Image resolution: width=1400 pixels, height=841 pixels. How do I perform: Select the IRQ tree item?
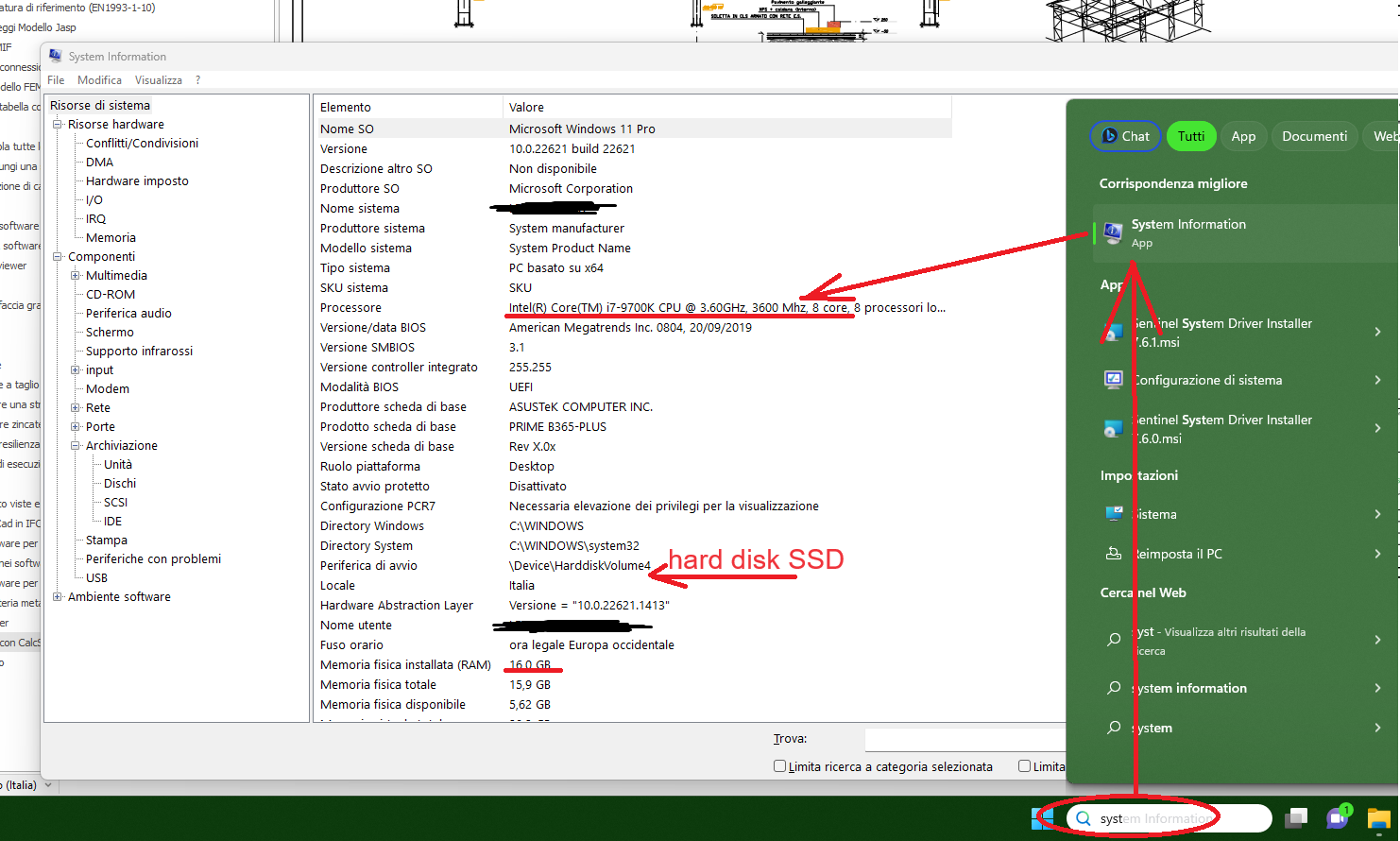coord(95,219)
